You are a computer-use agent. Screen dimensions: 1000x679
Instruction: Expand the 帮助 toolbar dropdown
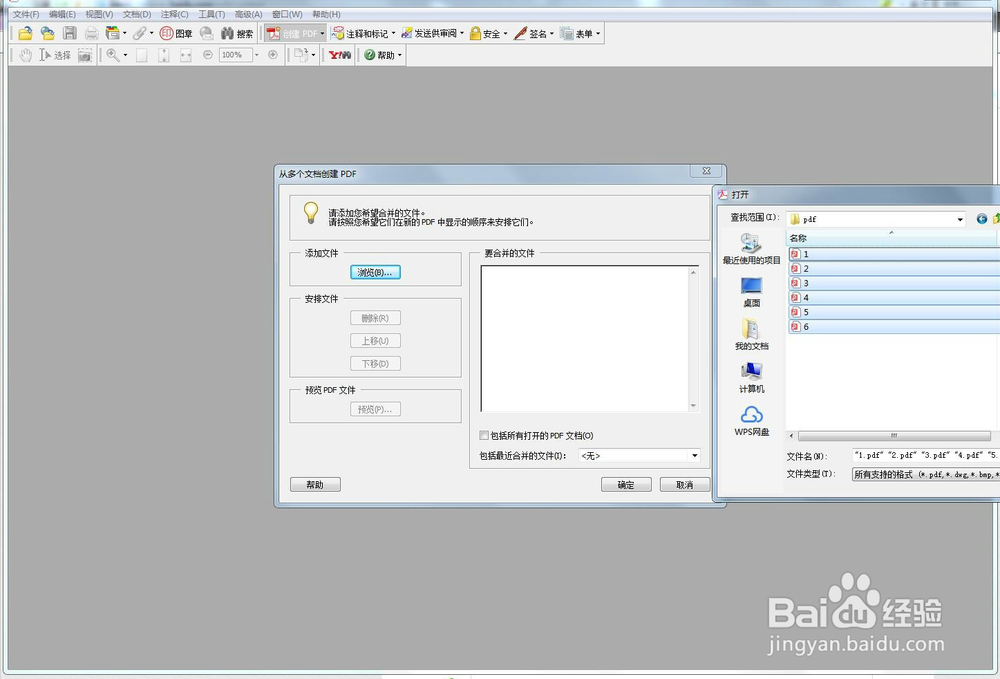coord(400,55)
